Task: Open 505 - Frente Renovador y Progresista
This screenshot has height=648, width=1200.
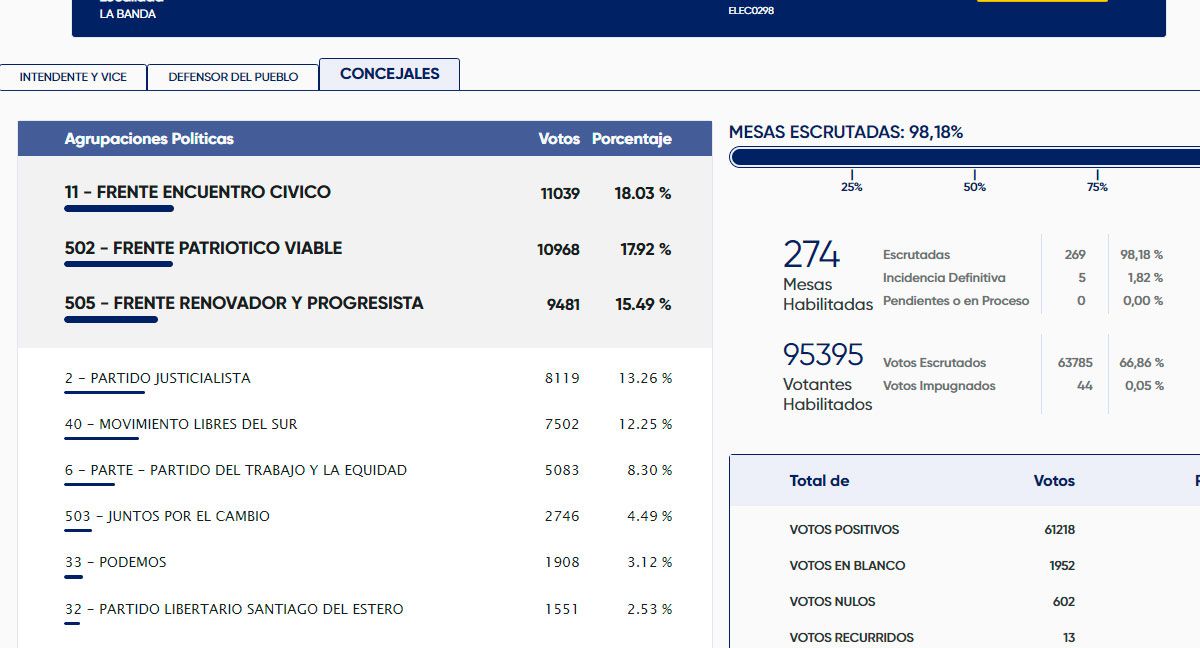Action: pyautogui.click(x=244, y=303)
